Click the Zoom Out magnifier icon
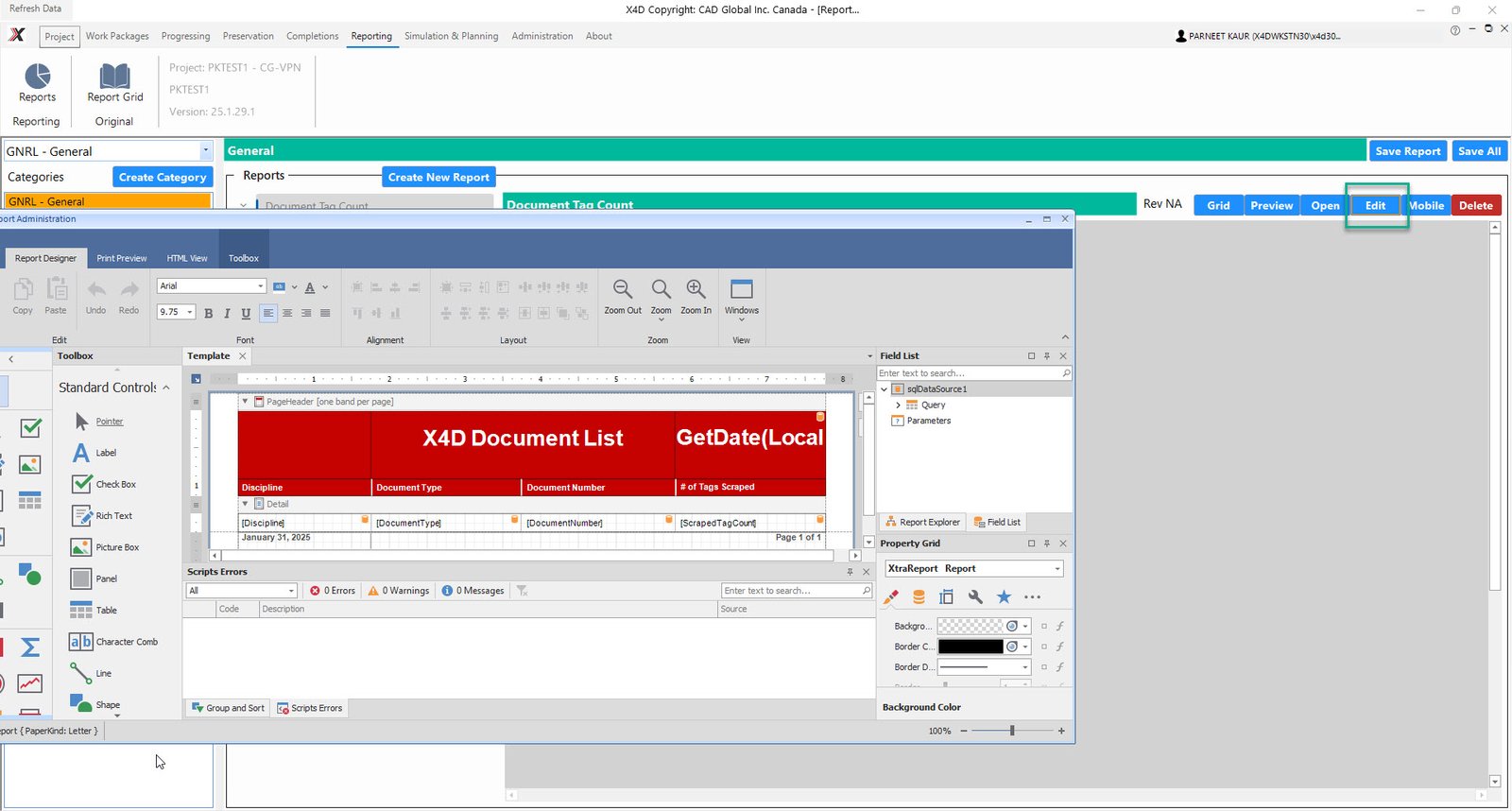Image resolution: width=1512 pixels, height=811 pixels. click(x=622, y=289)
